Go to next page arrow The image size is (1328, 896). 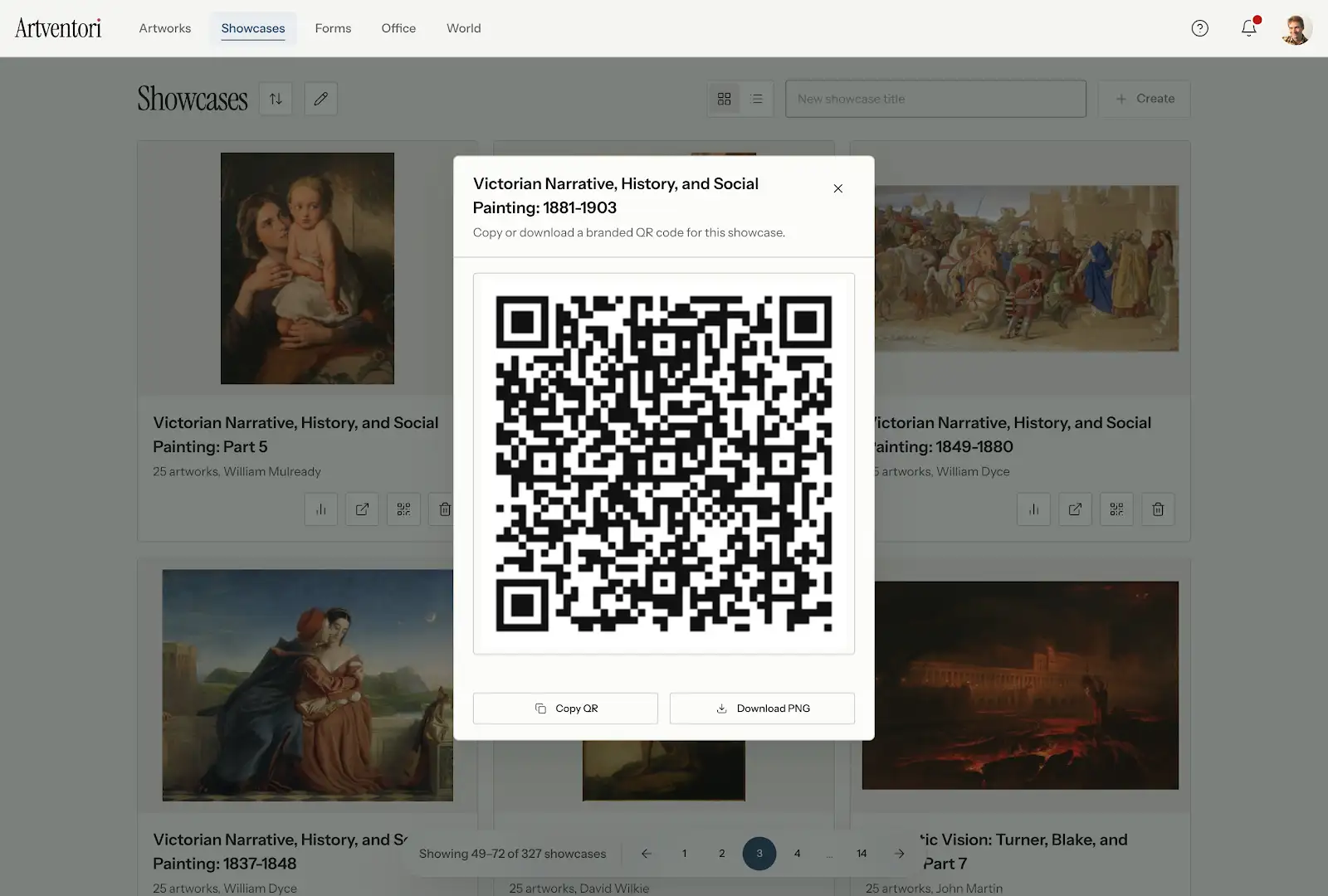(899, 854)
